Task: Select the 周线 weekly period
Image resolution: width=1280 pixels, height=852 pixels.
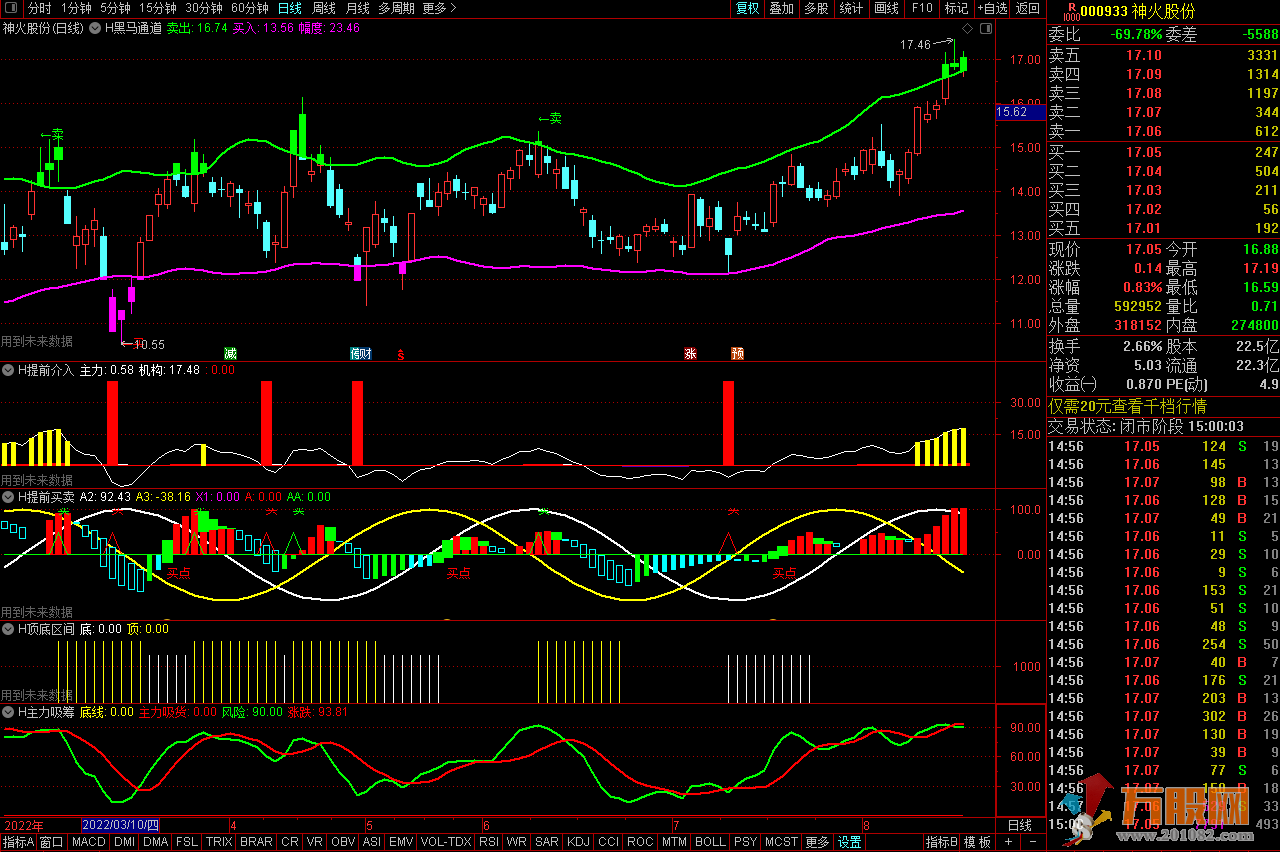Action: pos(324,8)
